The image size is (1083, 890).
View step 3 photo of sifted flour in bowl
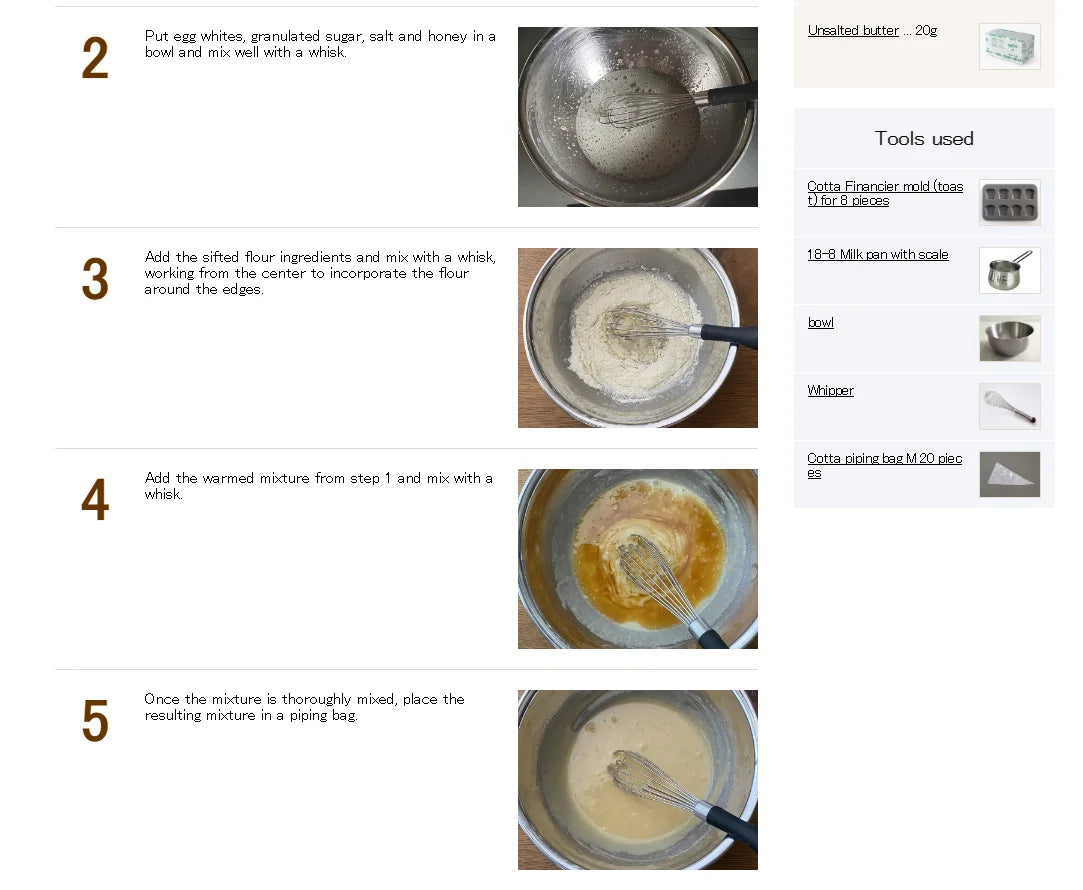pos(638,338)
